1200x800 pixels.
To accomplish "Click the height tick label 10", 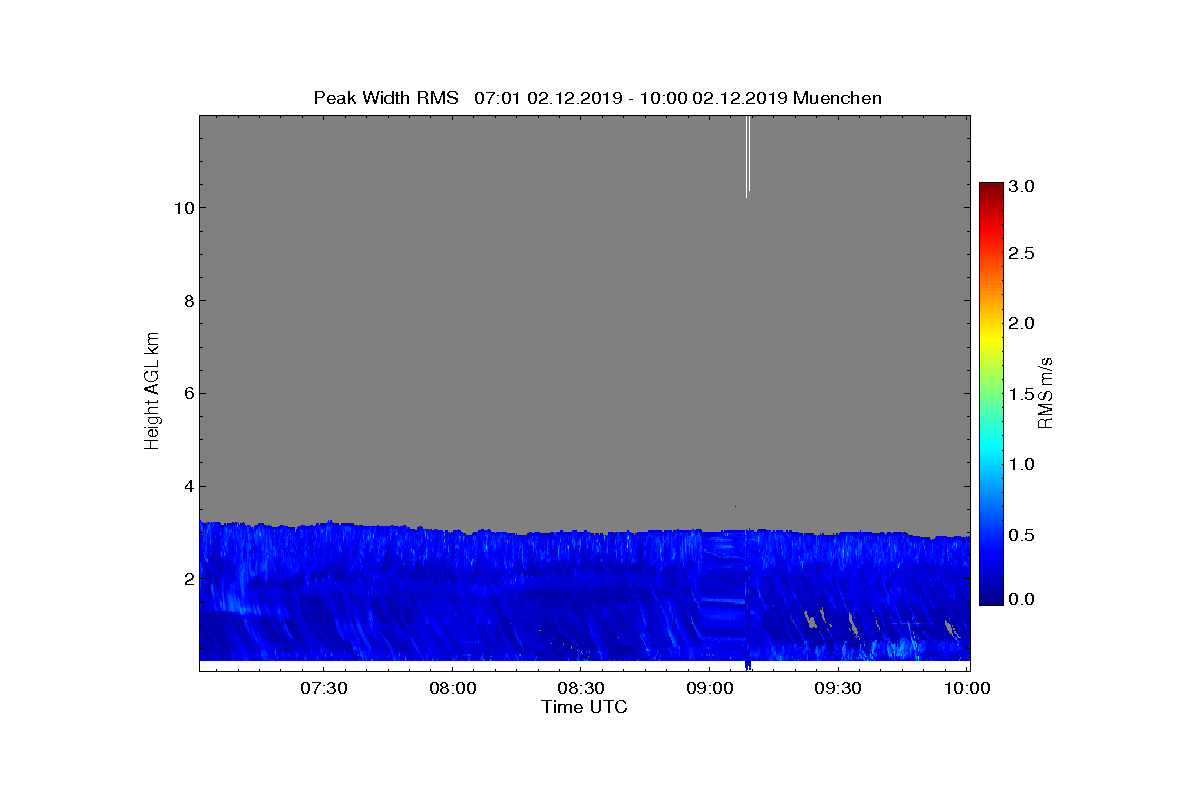I will 182,208.
